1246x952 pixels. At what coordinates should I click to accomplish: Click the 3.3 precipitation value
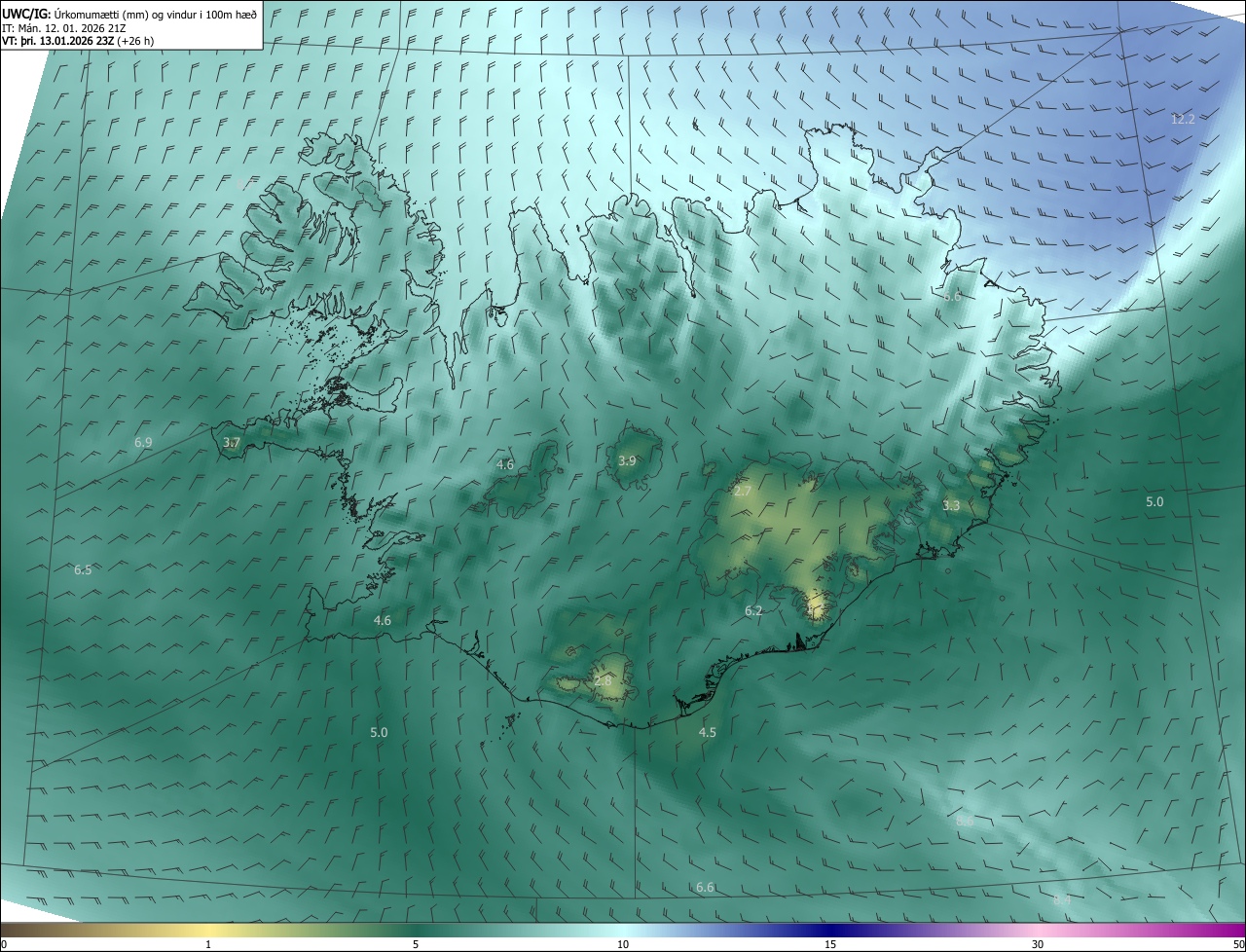tap(951, 505)
